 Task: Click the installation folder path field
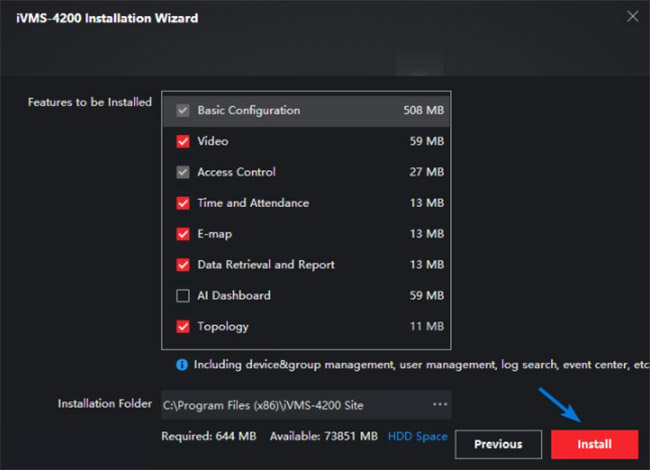point(306,405)
